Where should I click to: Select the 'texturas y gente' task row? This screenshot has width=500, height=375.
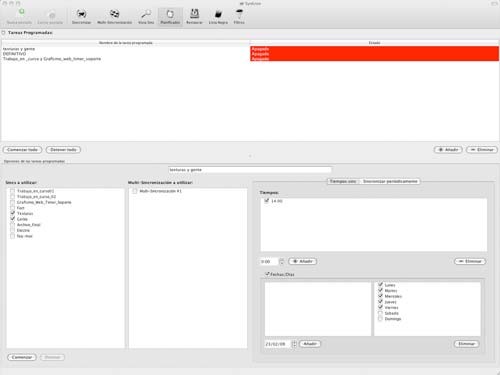[126, 49]
